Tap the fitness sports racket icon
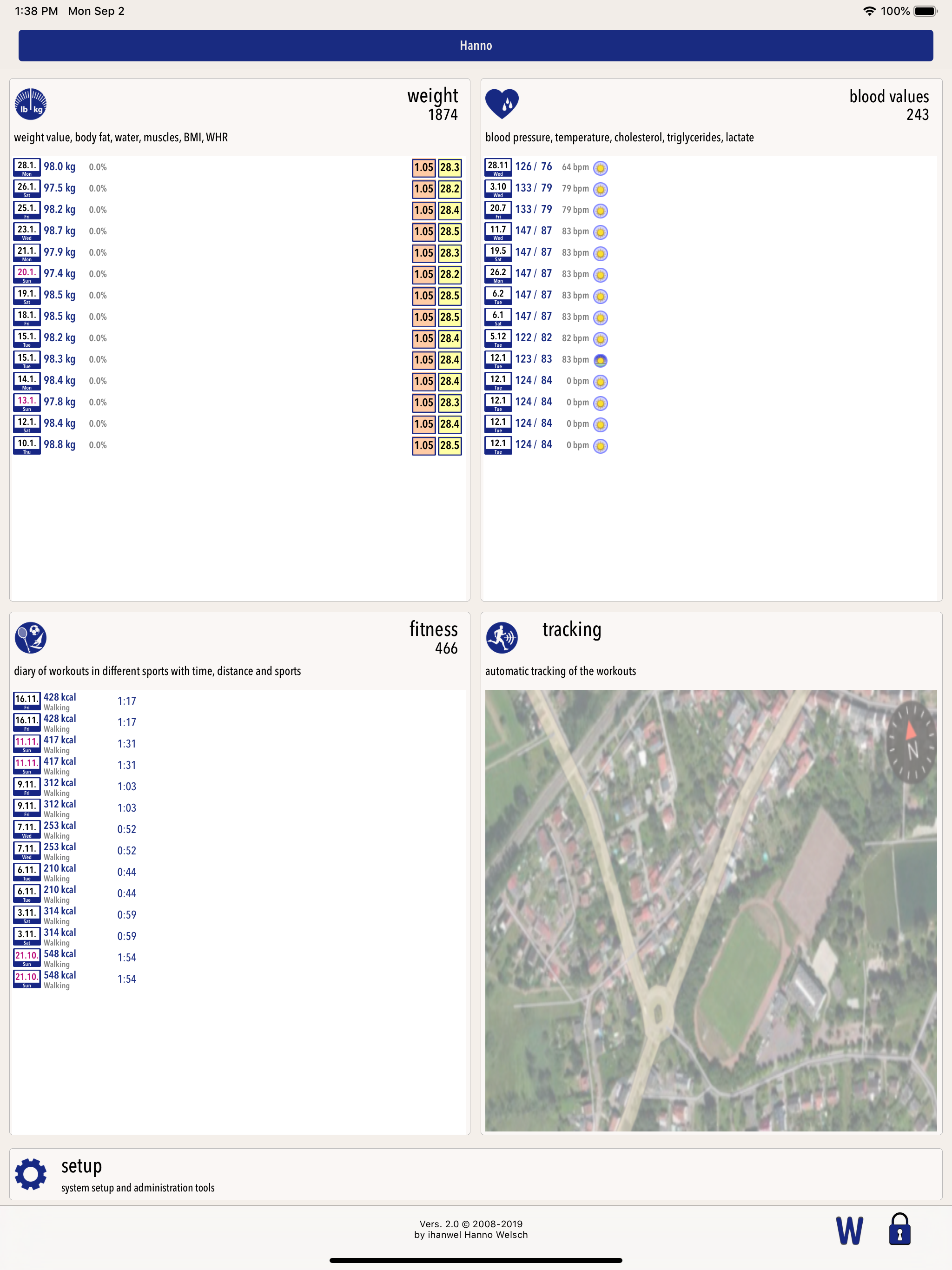The width and height of the screenshot is (952, 1270). [x=30, y=637]
